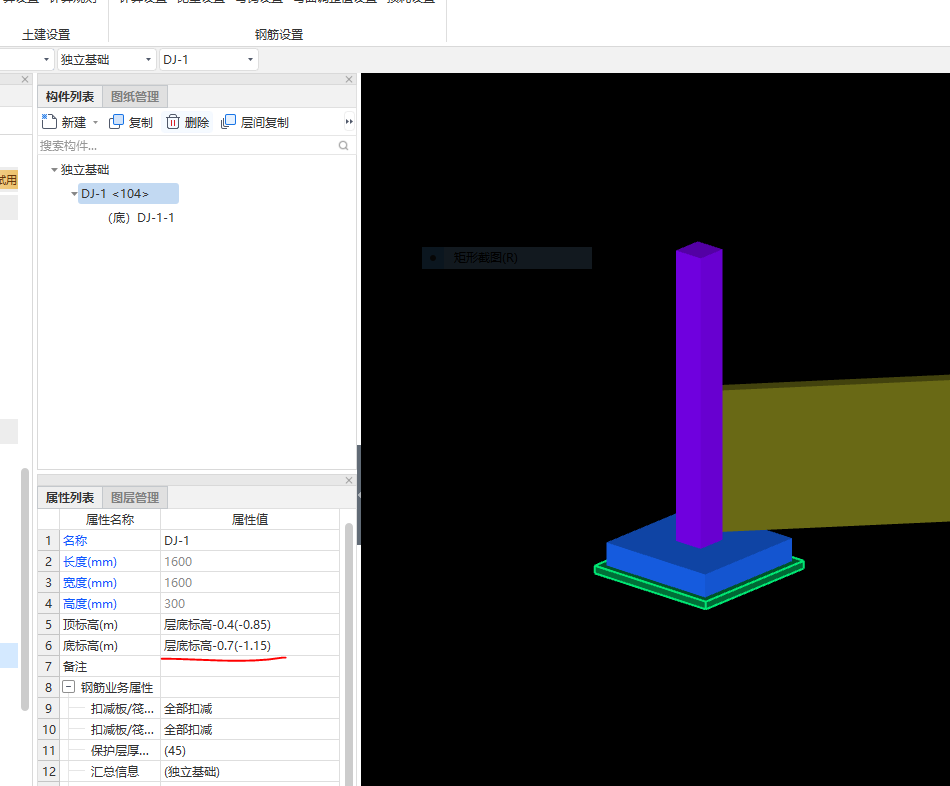The width and height of the screenshot is (950, 786).
Task: Click the 删除 button label
Action: [x=197, y=122]
